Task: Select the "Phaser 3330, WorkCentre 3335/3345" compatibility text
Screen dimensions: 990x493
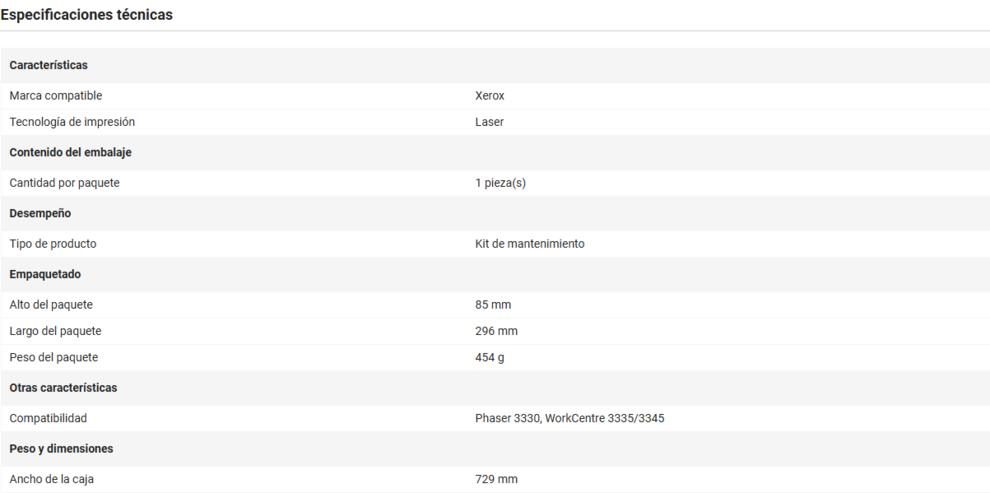Action: (569, 418)
